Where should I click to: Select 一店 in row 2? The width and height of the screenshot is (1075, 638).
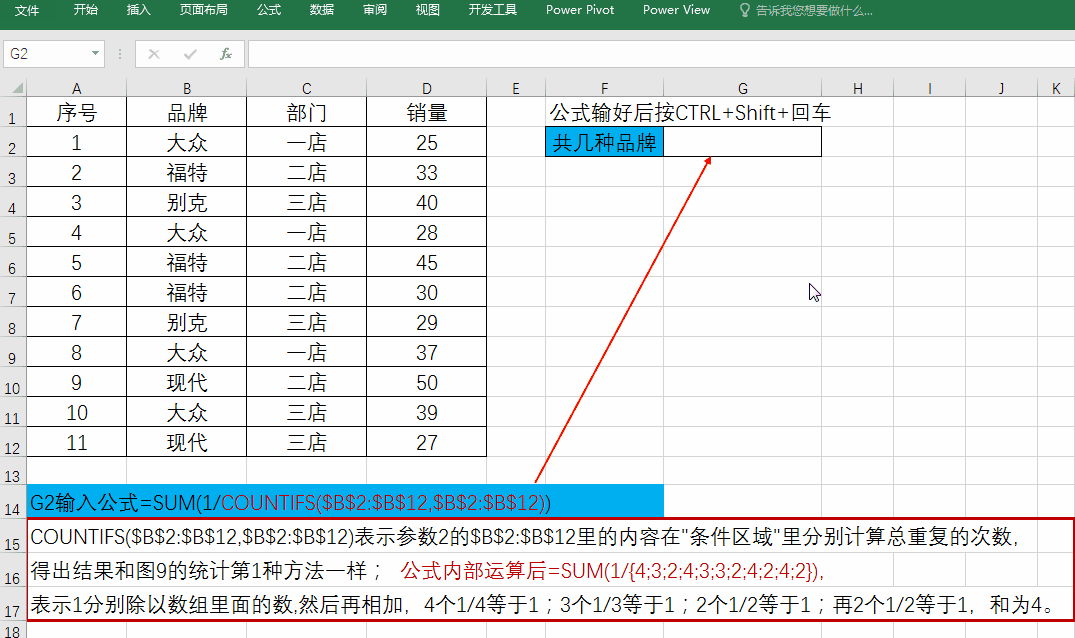(x=306, y=142)
